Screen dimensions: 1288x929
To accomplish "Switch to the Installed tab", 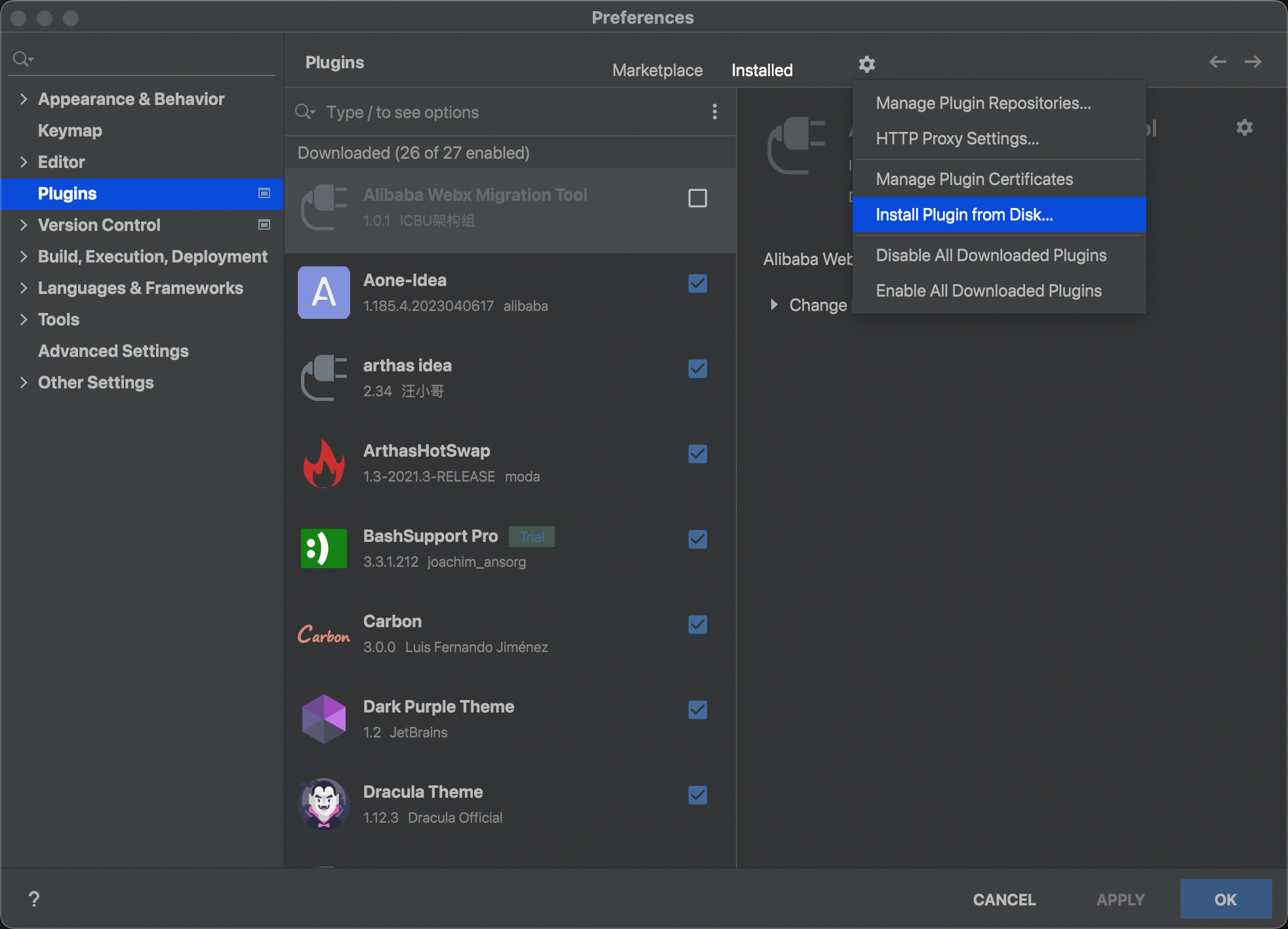I will click(x=762, y=70).
